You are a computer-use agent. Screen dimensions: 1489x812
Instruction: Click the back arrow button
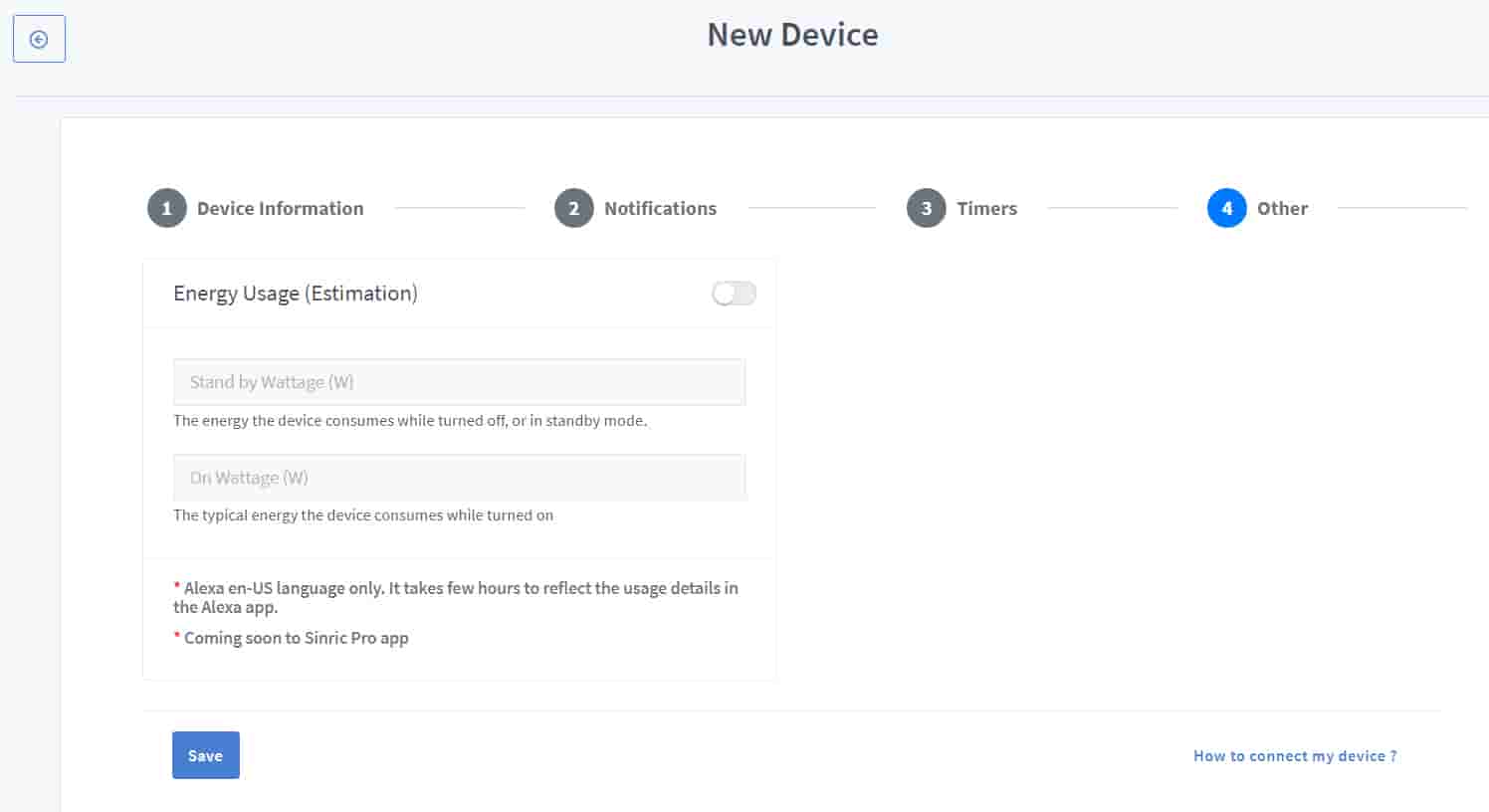[x=39, y=39]
